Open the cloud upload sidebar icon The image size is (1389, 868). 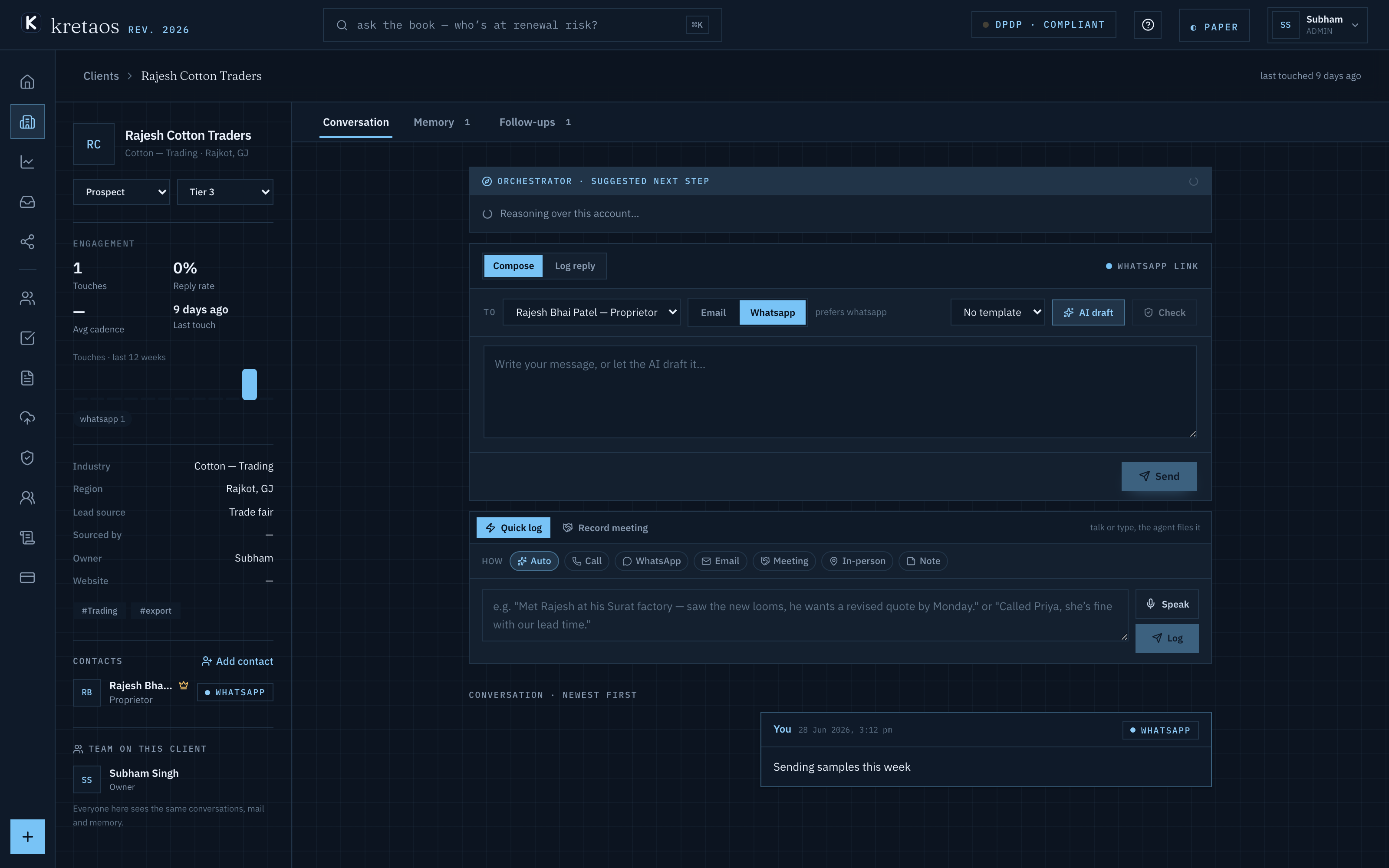tap(27, 418)
